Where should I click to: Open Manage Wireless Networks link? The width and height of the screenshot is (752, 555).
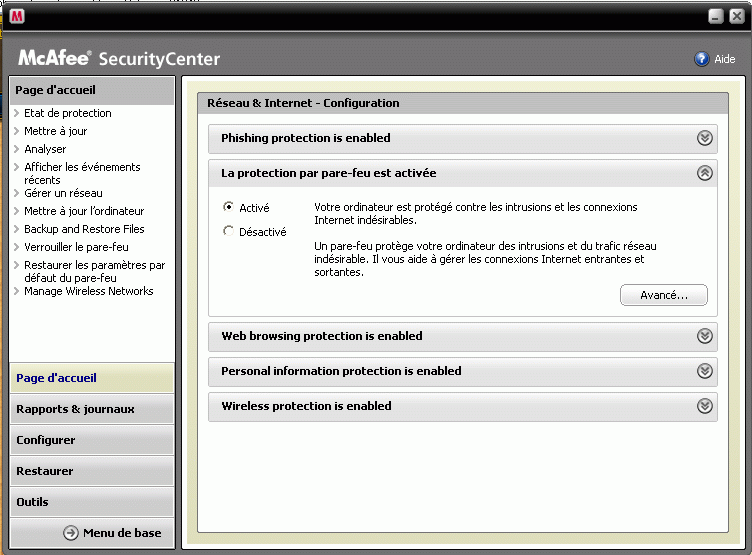(x=88, y=291)
